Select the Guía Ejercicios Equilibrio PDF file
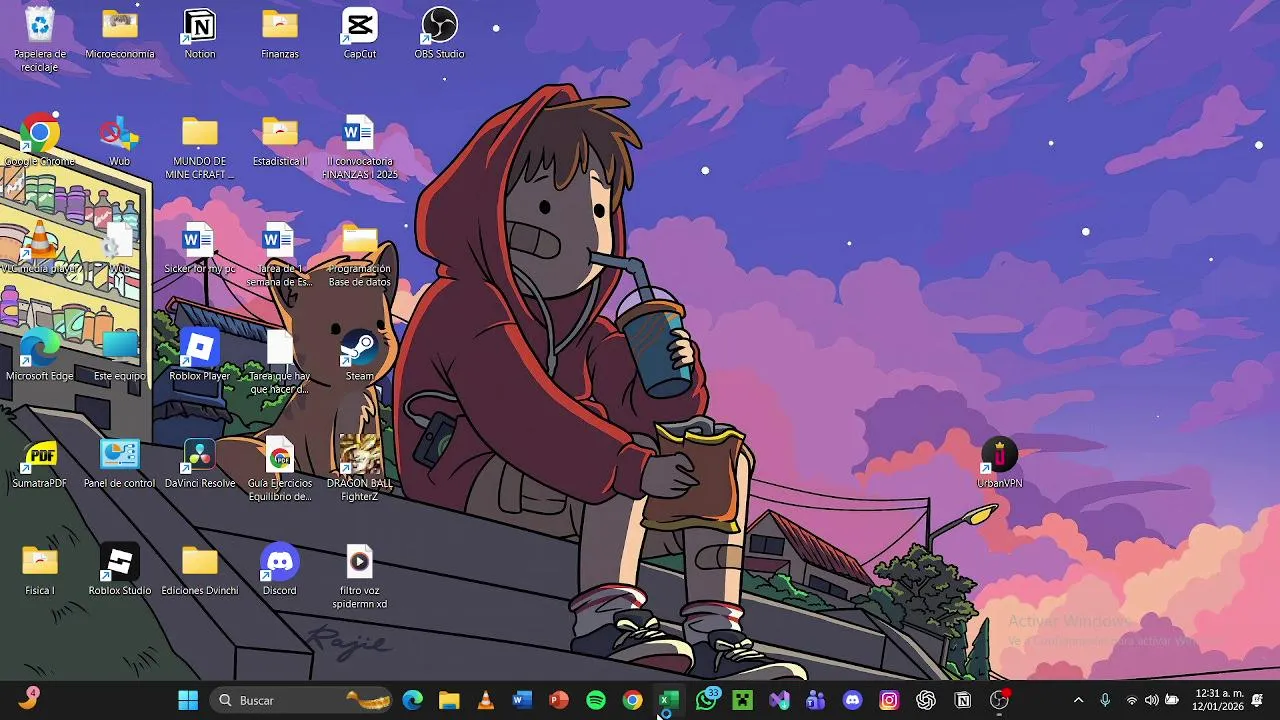 point(280,468)
